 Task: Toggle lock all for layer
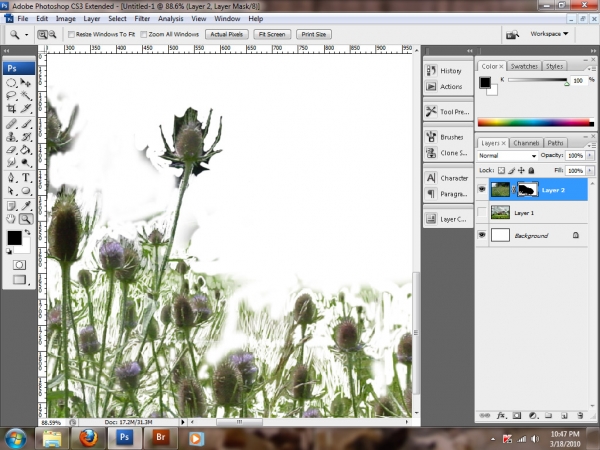(x=531, y=171)
